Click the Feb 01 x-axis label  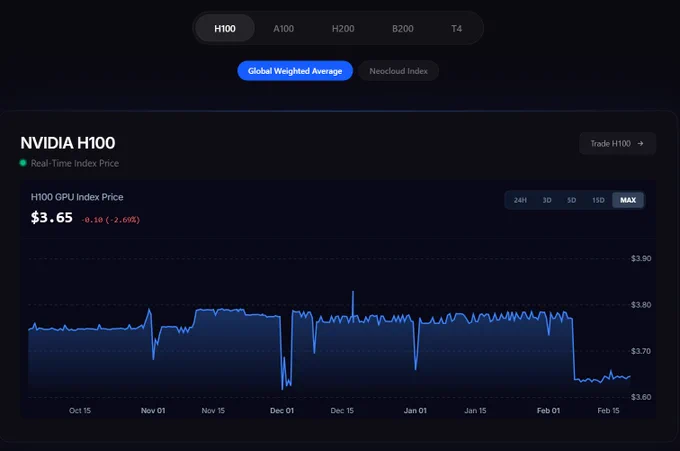(x=548, y=410)
